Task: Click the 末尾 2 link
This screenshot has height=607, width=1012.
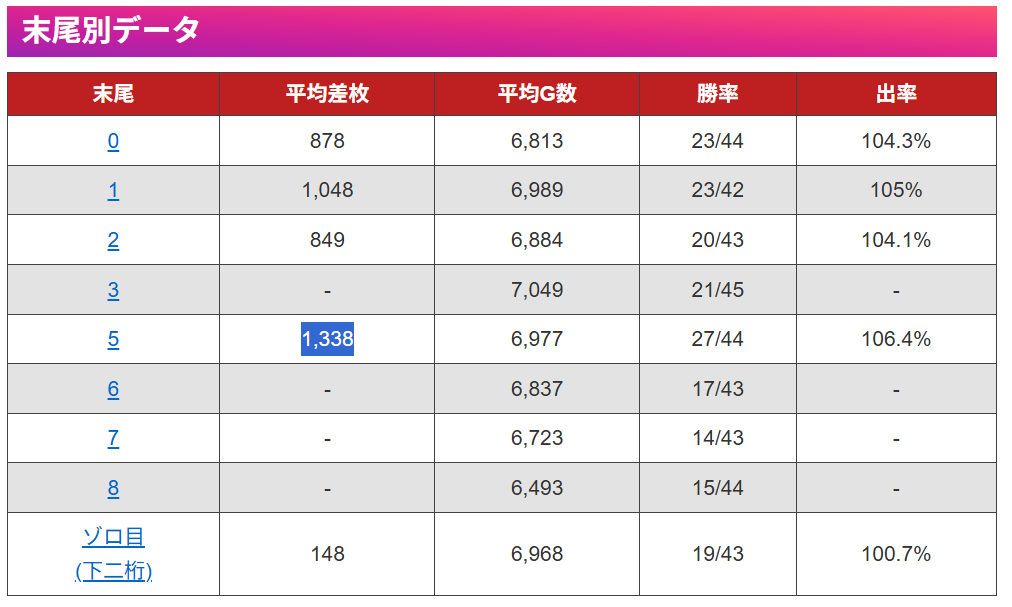Action: tap(113, 240)
